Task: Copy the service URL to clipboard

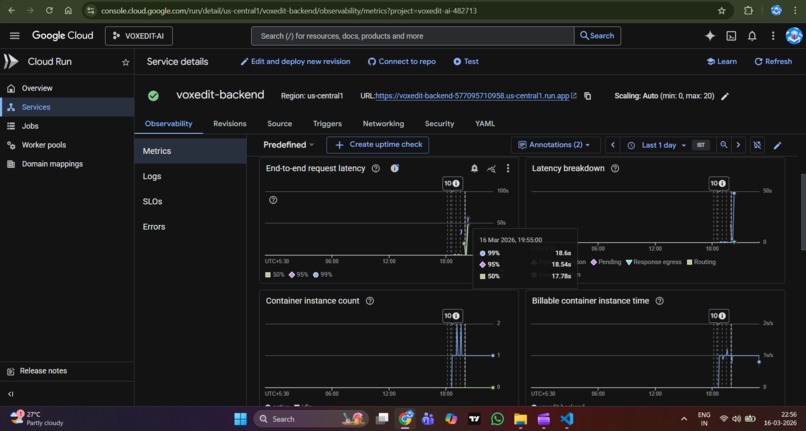Action: click(x=588, y=96)
